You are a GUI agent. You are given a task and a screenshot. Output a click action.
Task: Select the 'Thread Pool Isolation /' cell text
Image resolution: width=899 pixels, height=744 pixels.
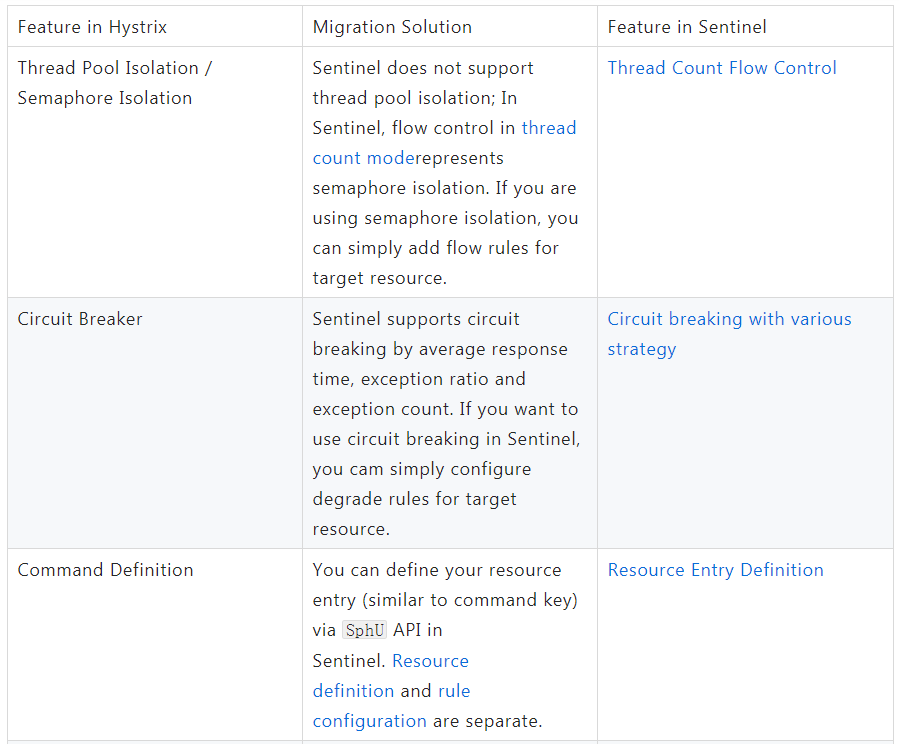point(115,68)
